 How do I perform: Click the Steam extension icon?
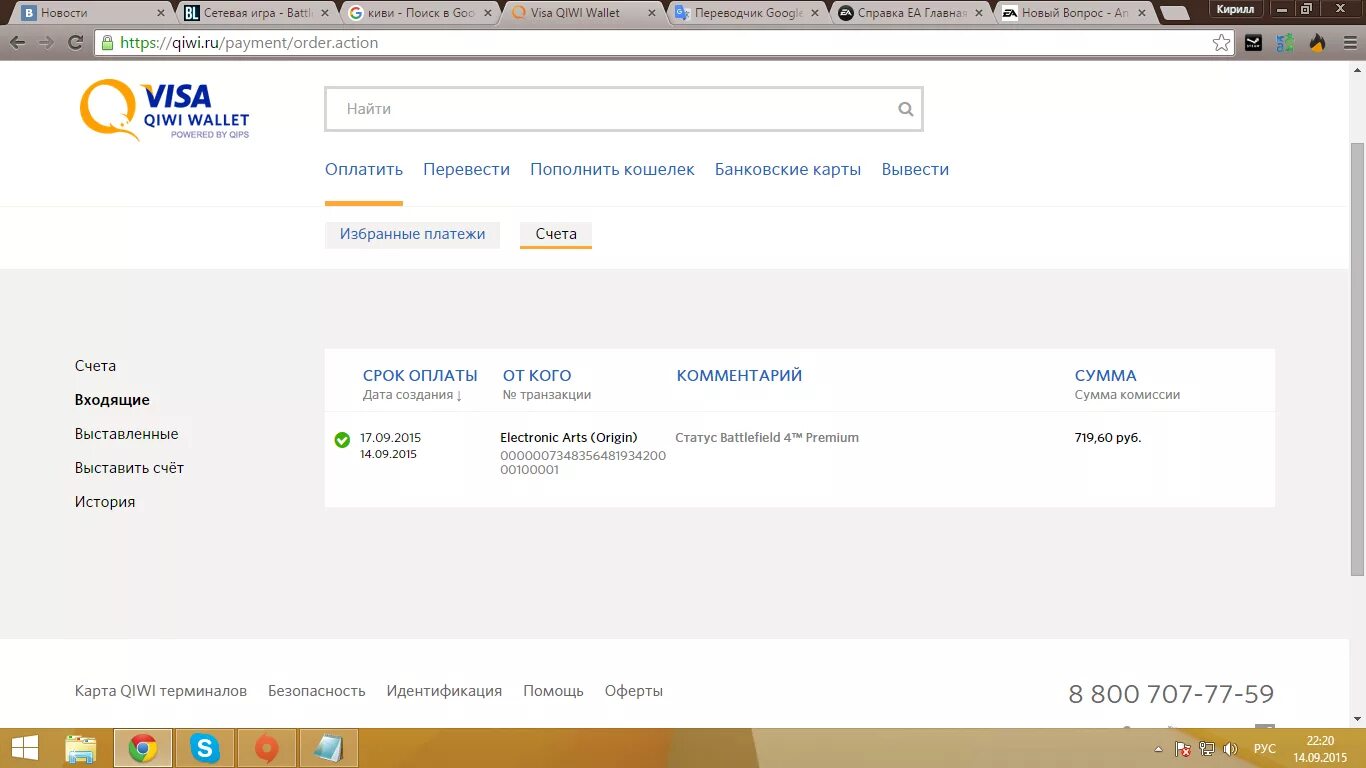click(1253, 43)
